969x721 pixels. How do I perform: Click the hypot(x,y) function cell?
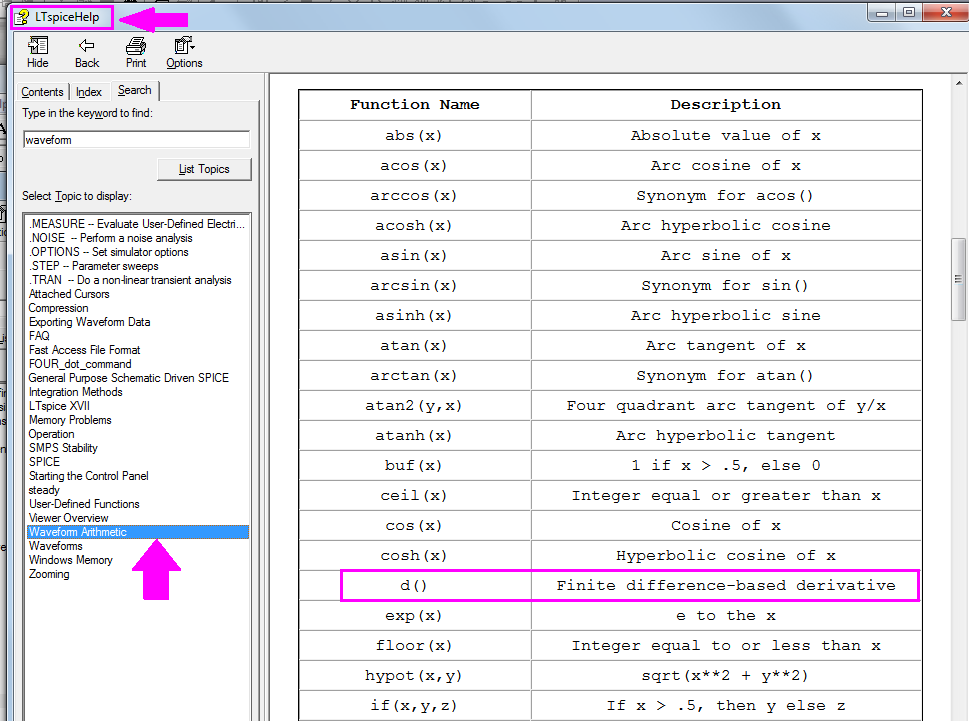click(414, 675)
